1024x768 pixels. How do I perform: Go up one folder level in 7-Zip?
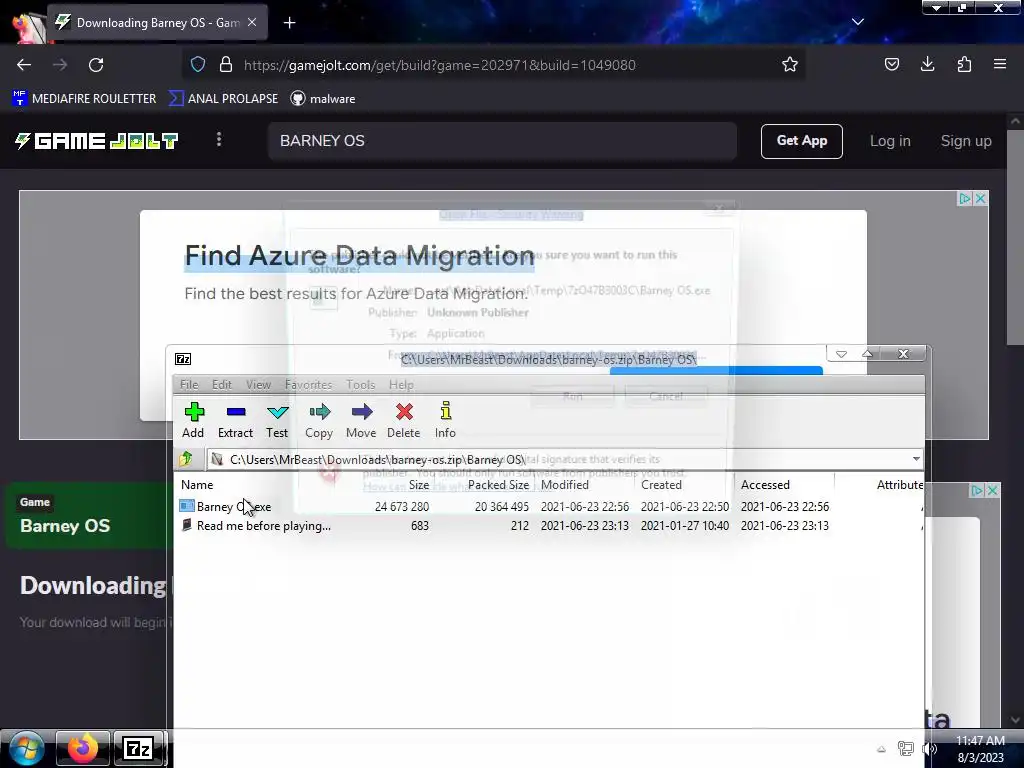[x=186, y=459]
